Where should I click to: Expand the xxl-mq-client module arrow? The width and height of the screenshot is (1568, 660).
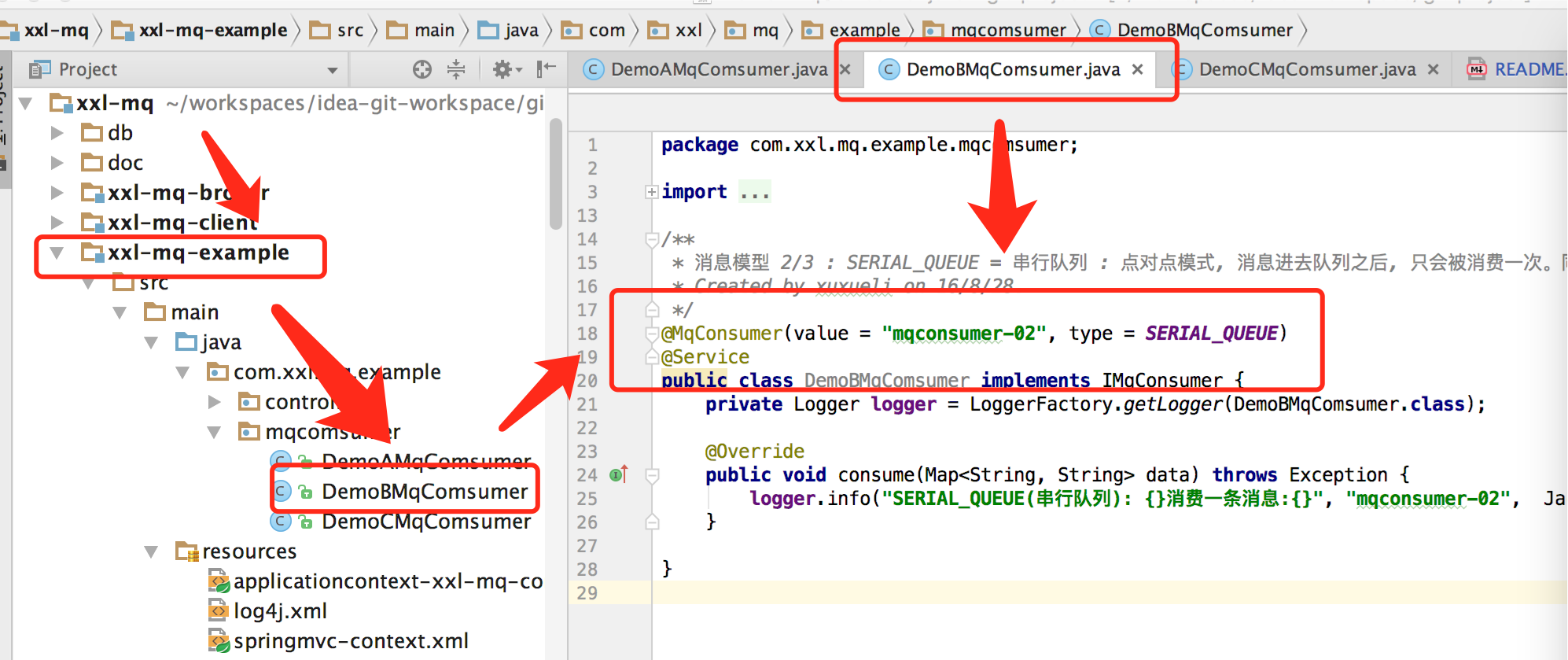(x=57, y=223)
